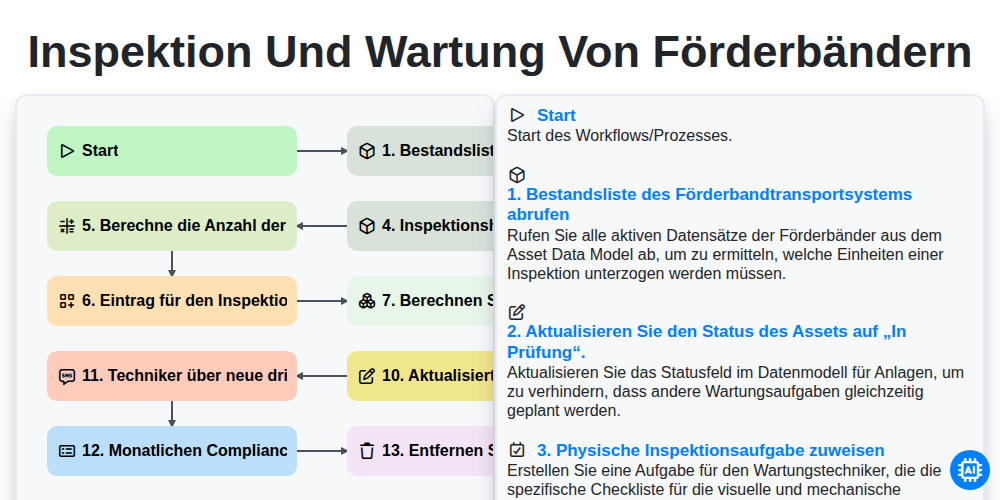The height and width of the screenshot is (500, 1000).
Task: Click the SMS bubble icon of node 11
Action: (x=67, y=376)
